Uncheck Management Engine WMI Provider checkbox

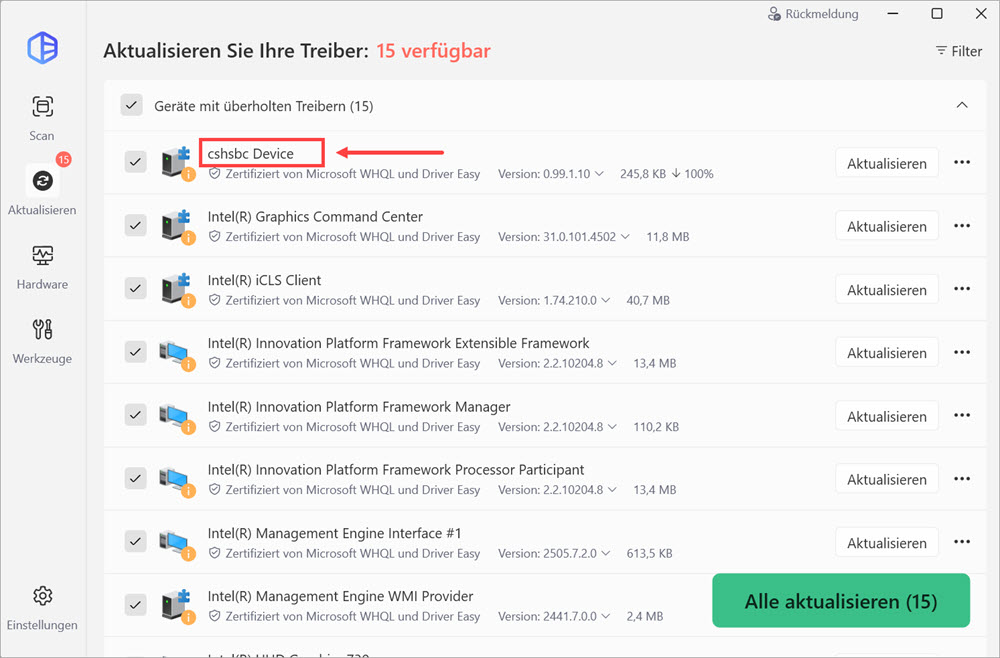click(135, 604)
